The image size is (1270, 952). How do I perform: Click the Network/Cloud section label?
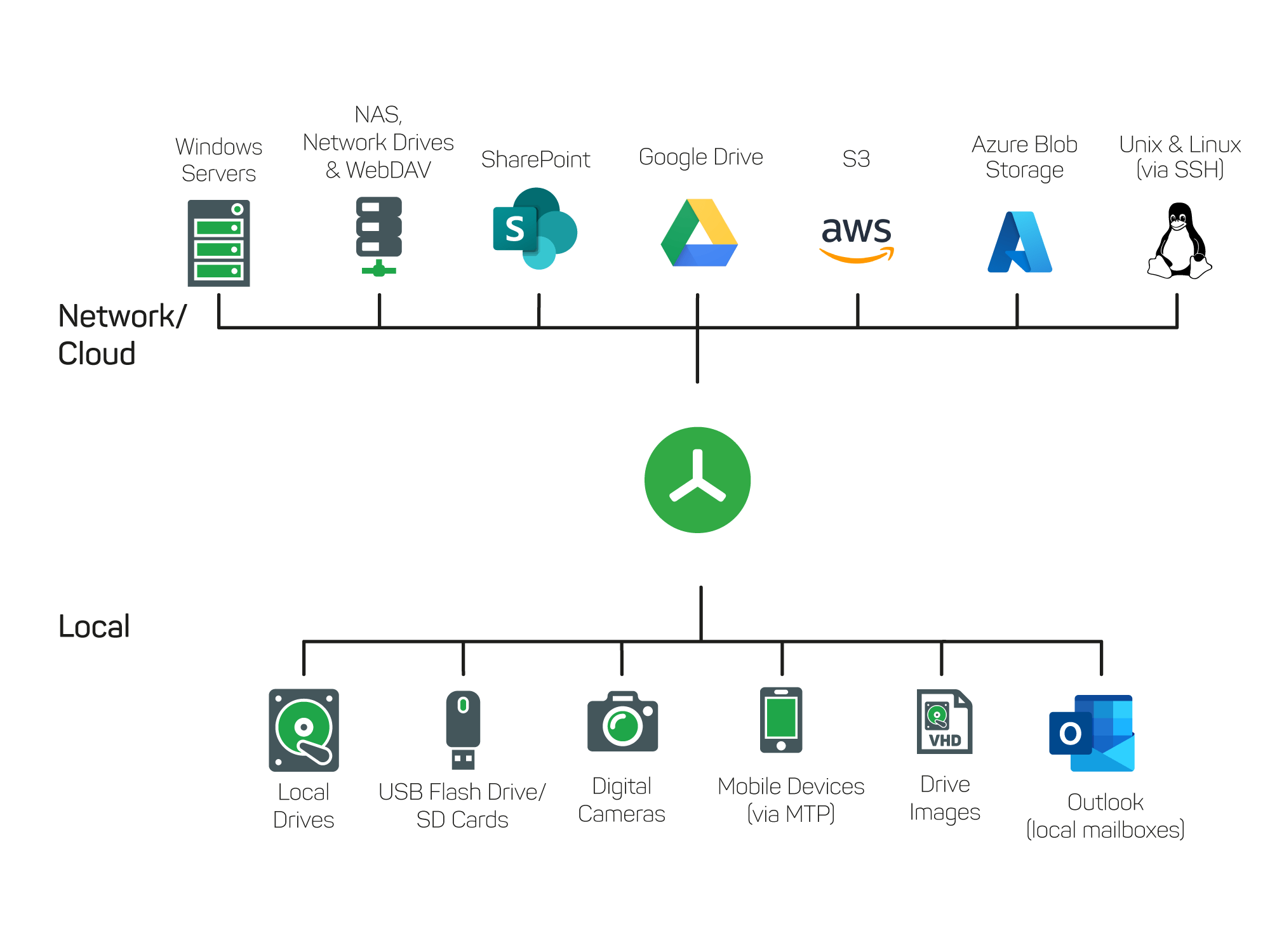[x=121, y=333]
